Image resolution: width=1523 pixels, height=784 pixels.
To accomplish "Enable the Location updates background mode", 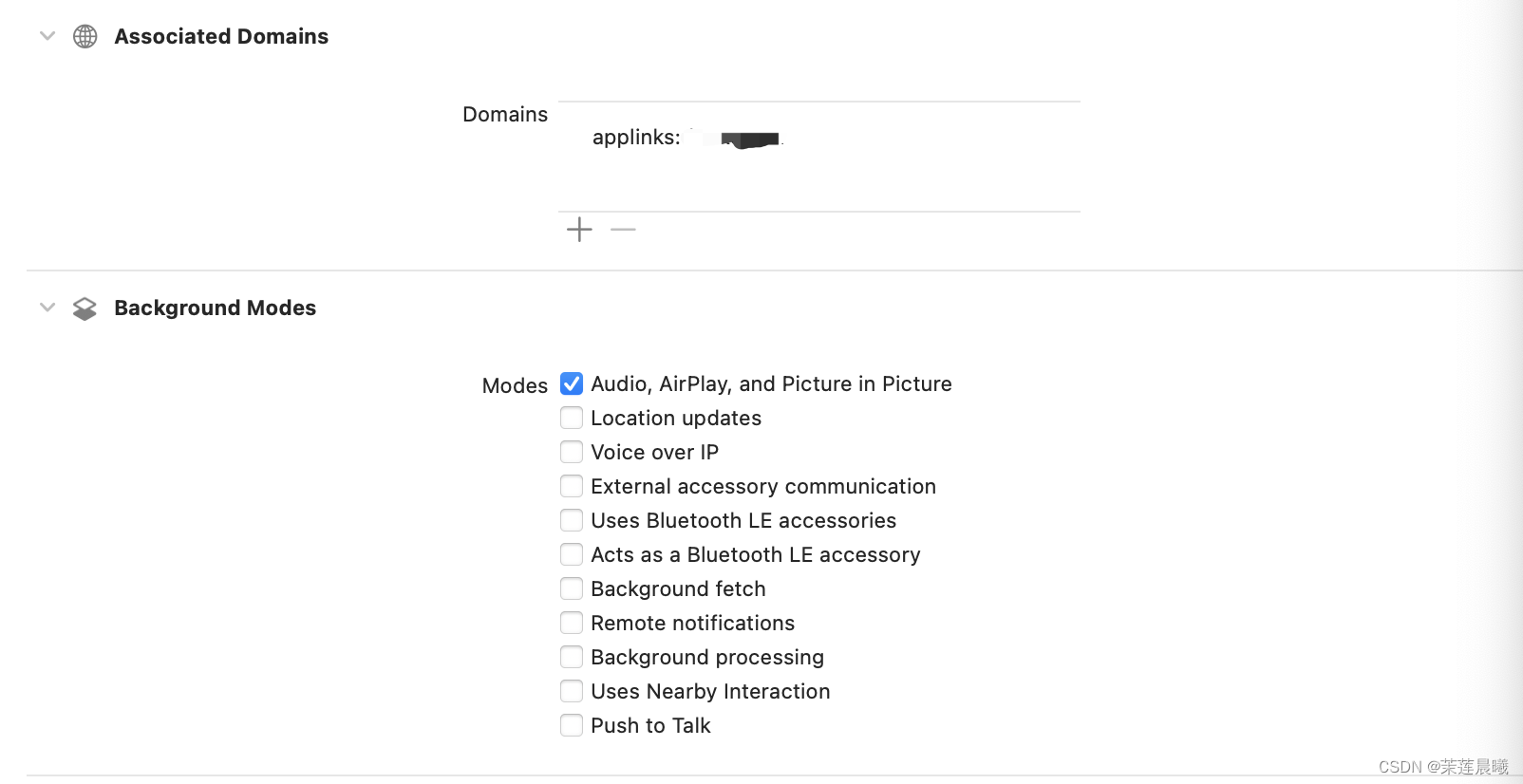I will tap(571, 418).
